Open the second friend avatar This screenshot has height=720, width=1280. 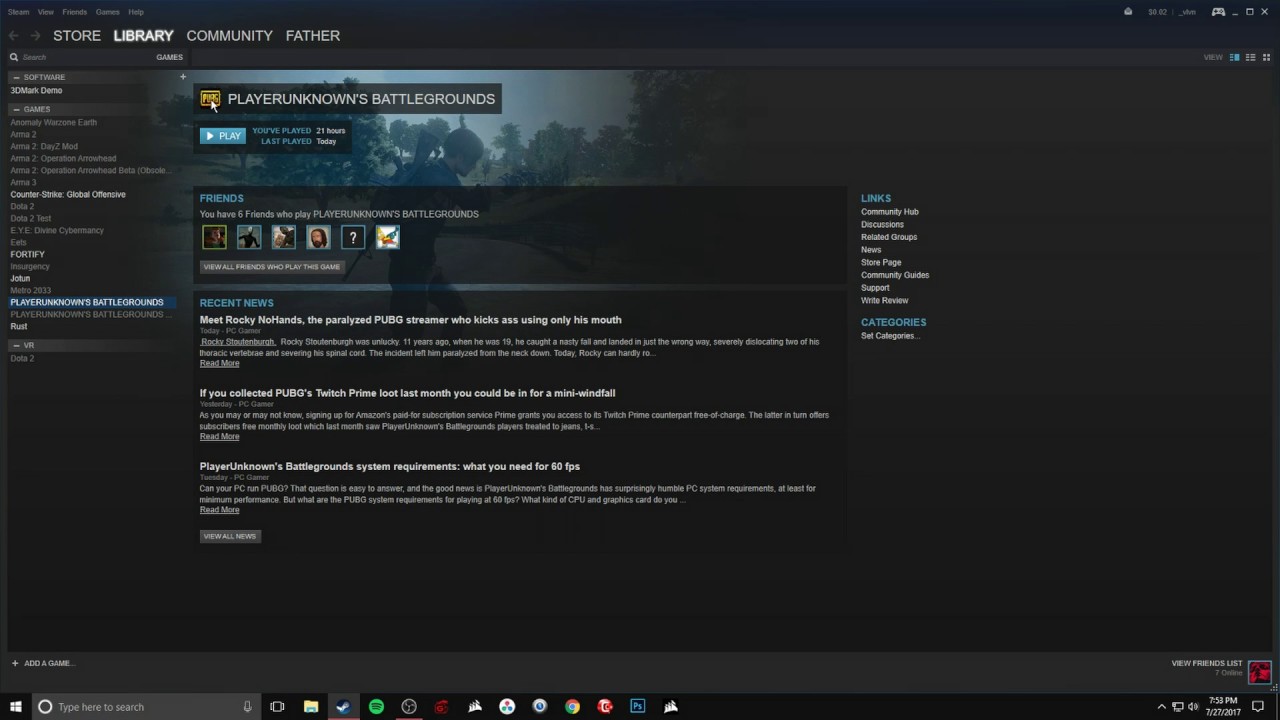click(249, 237)
